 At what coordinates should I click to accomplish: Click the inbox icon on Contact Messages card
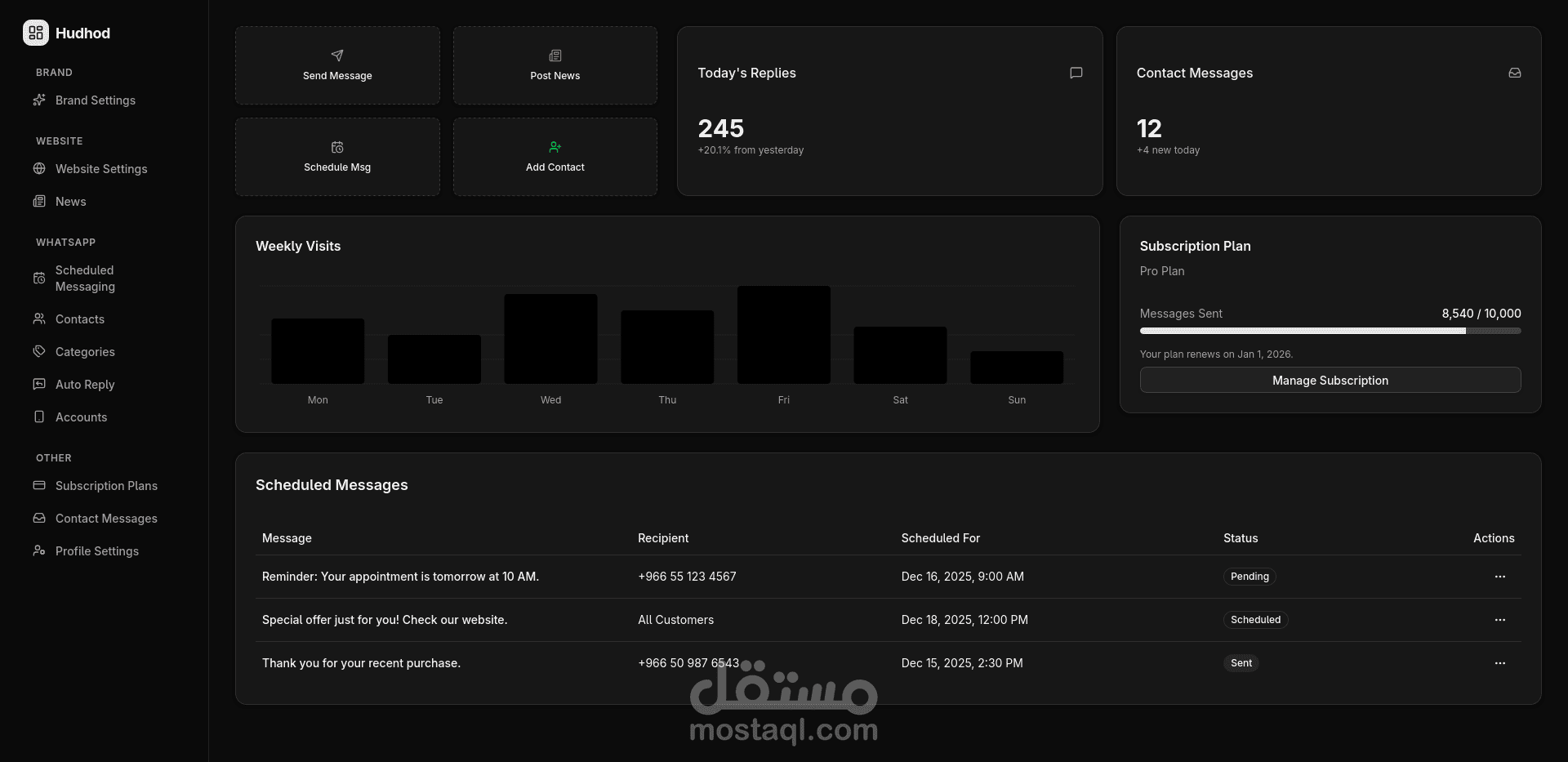coord(1515,73)
